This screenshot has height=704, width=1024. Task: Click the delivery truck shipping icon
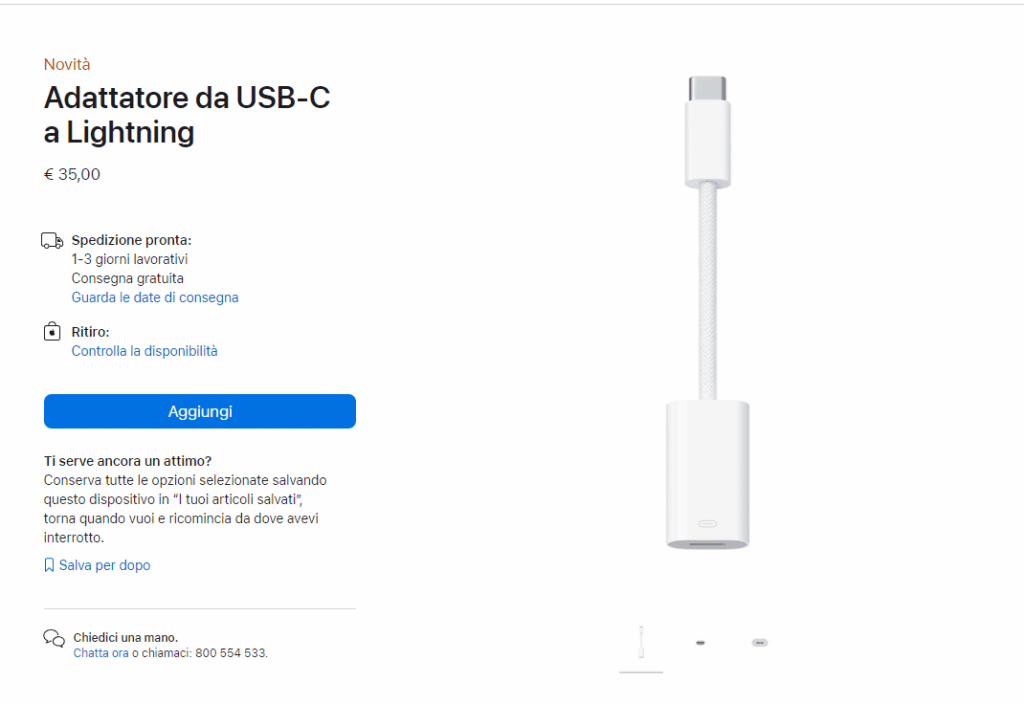[52, 240]
